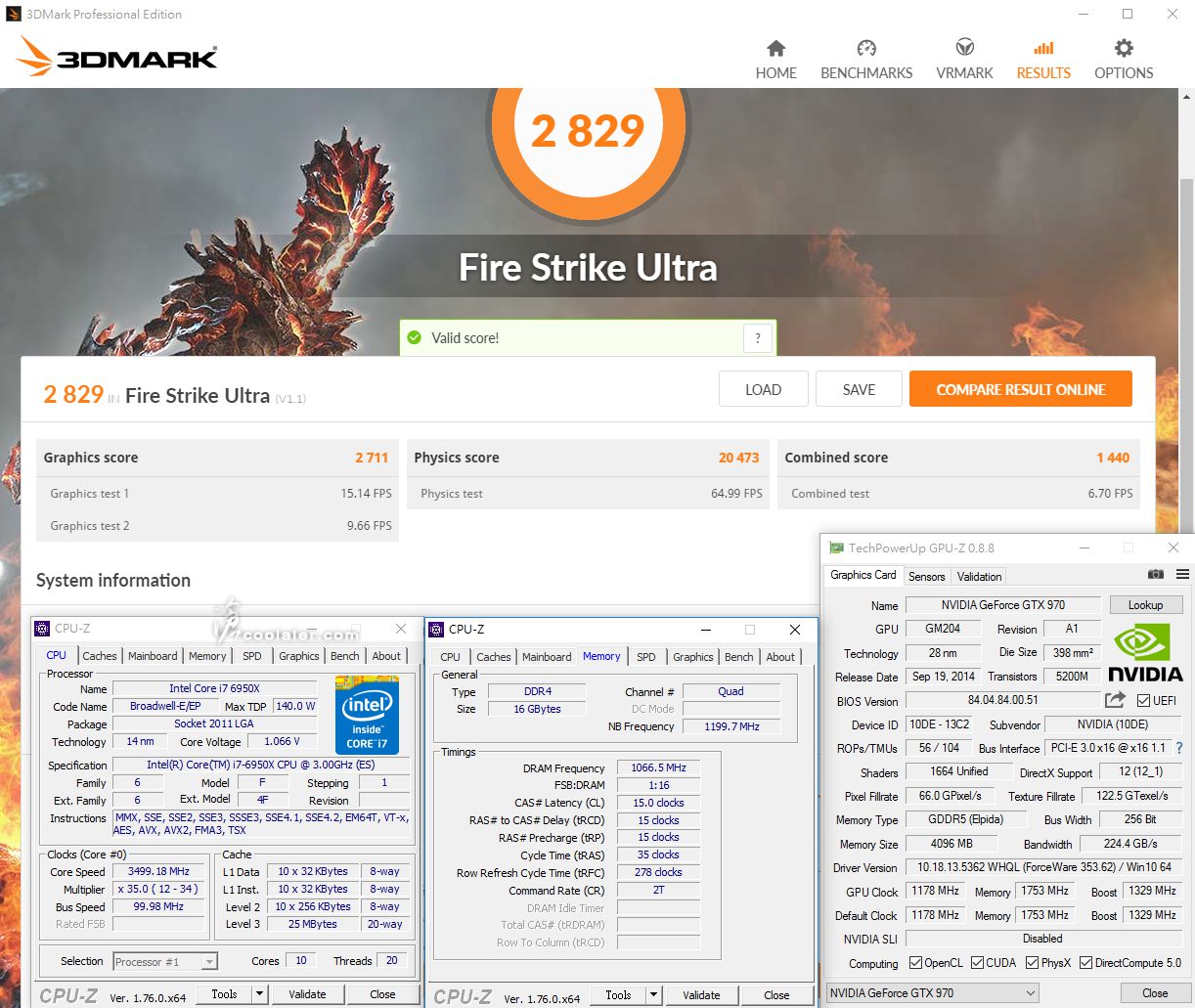Viewport: 1195px width, 1008px height.
Task: Click the BIOS version share icon
Action: click(1115, 700)
